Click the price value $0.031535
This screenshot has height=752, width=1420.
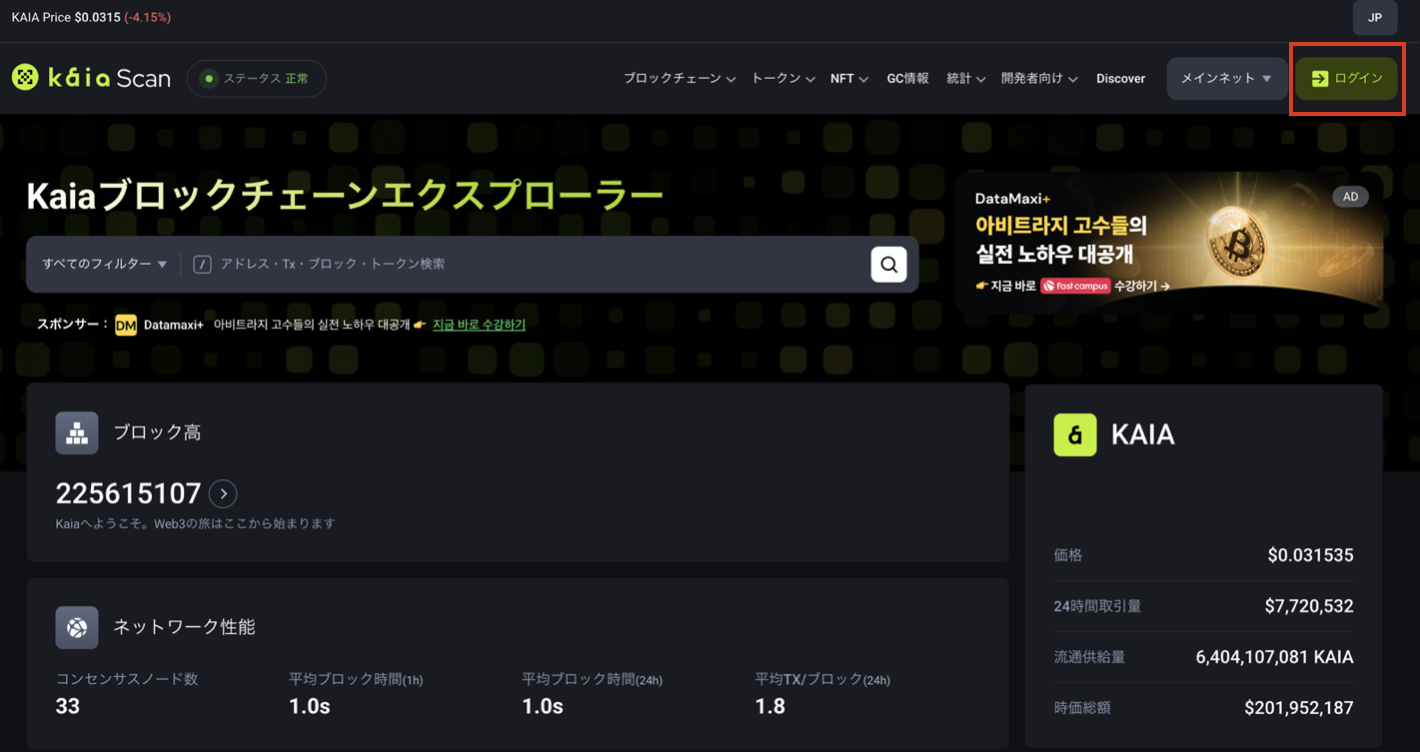(x=1310, y=555)
